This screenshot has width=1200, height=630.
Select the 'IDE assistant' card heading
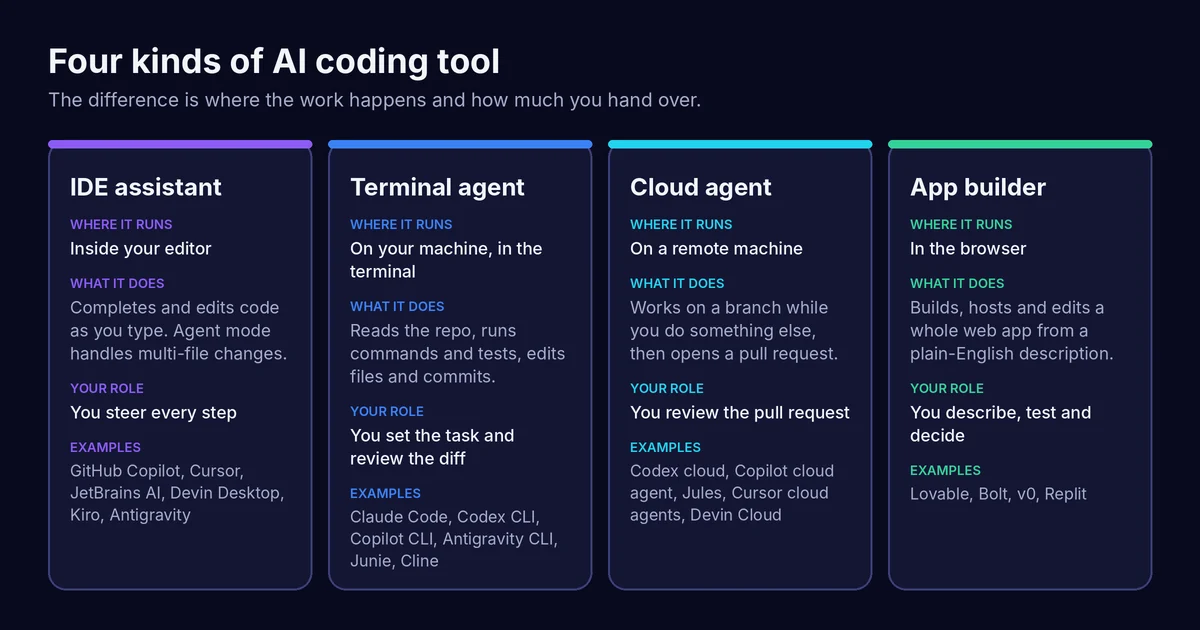point(146,187)
